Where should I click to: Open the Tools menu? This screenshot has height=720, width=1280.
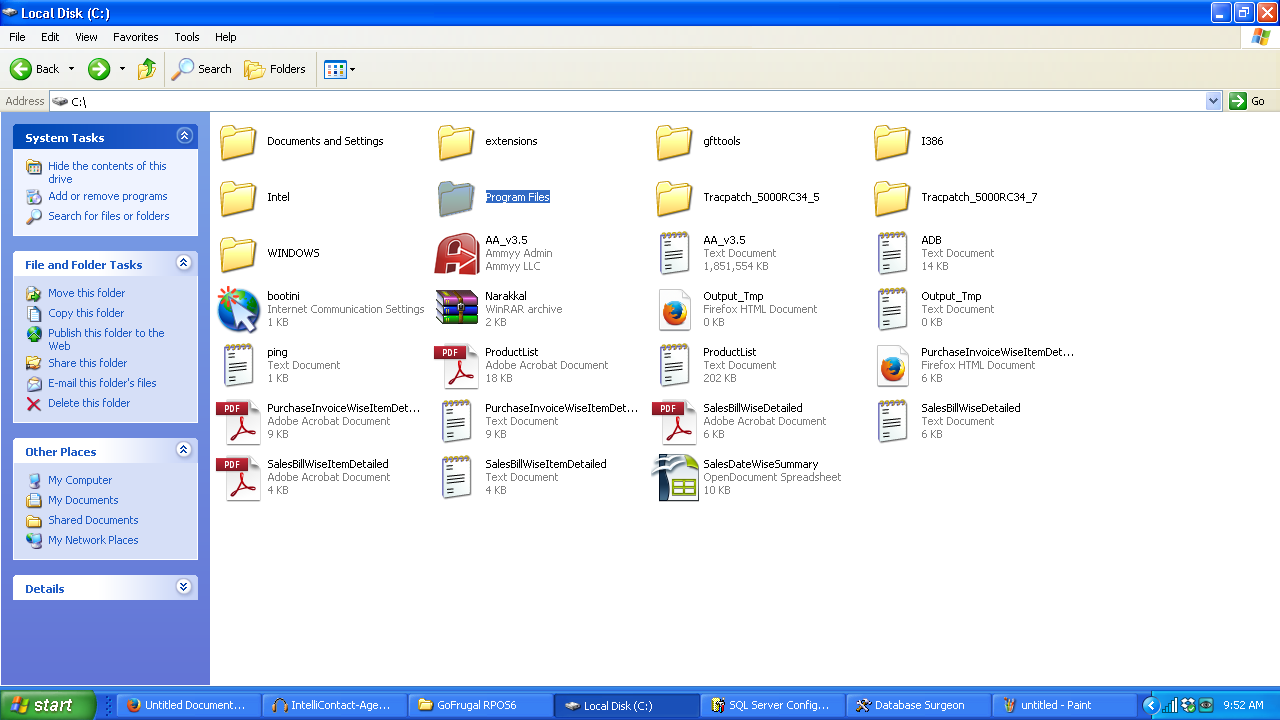tap(187, 37)
